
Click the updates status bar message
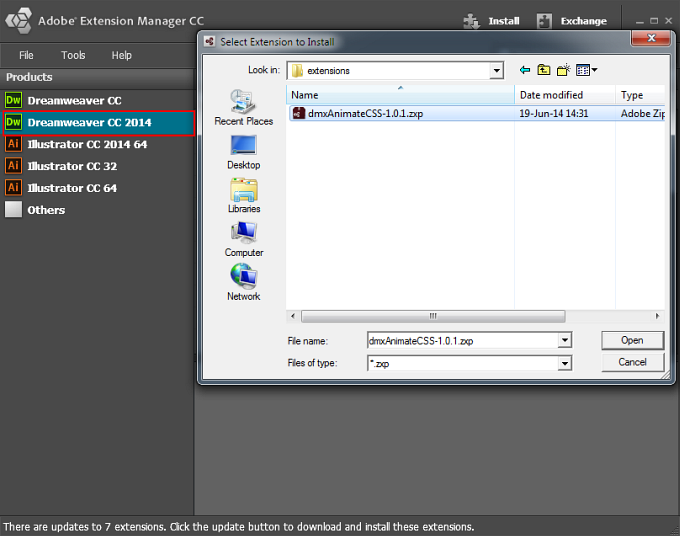239,526
